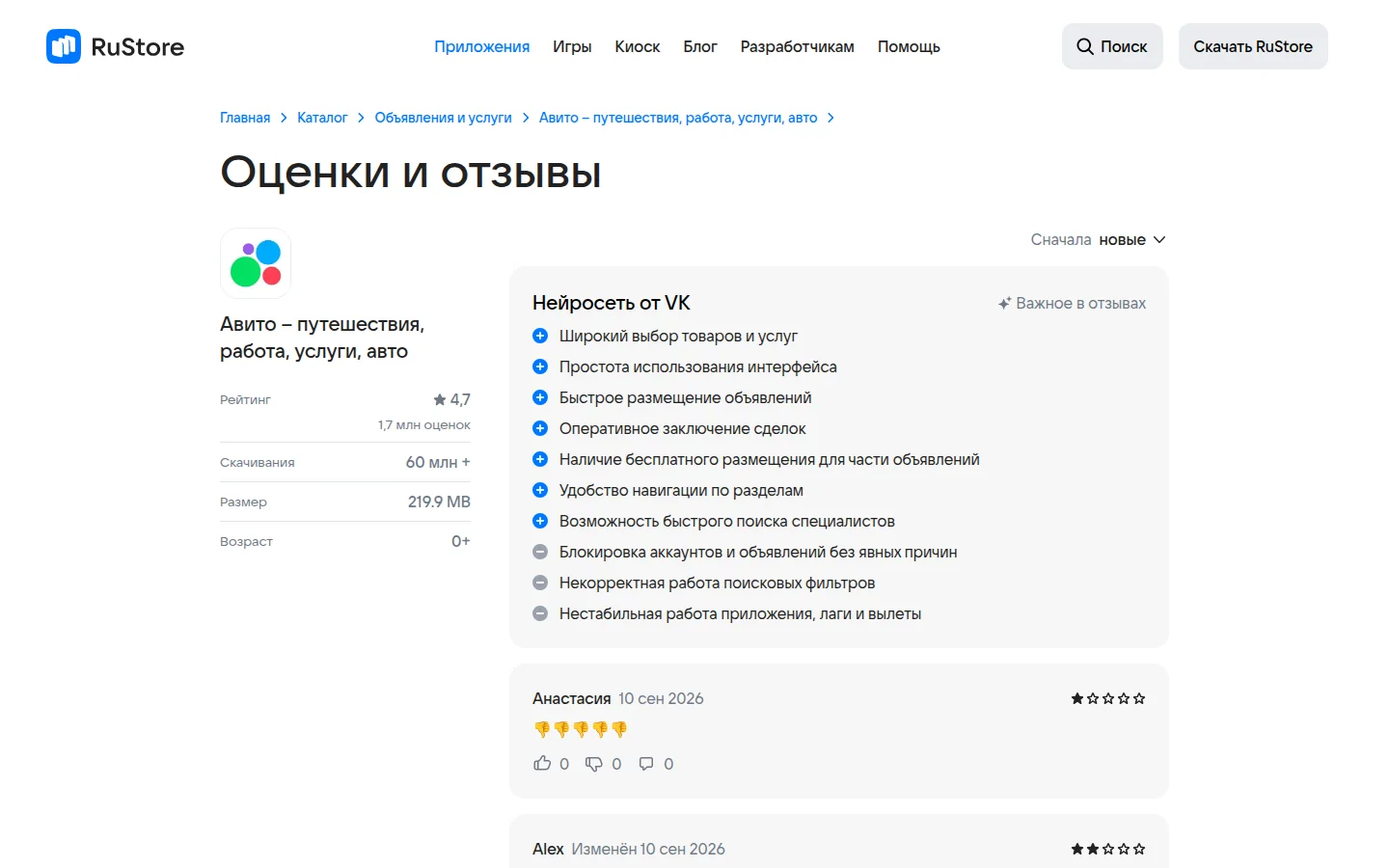Click the Avito app icon thumbnail

[x=256, y=263]
